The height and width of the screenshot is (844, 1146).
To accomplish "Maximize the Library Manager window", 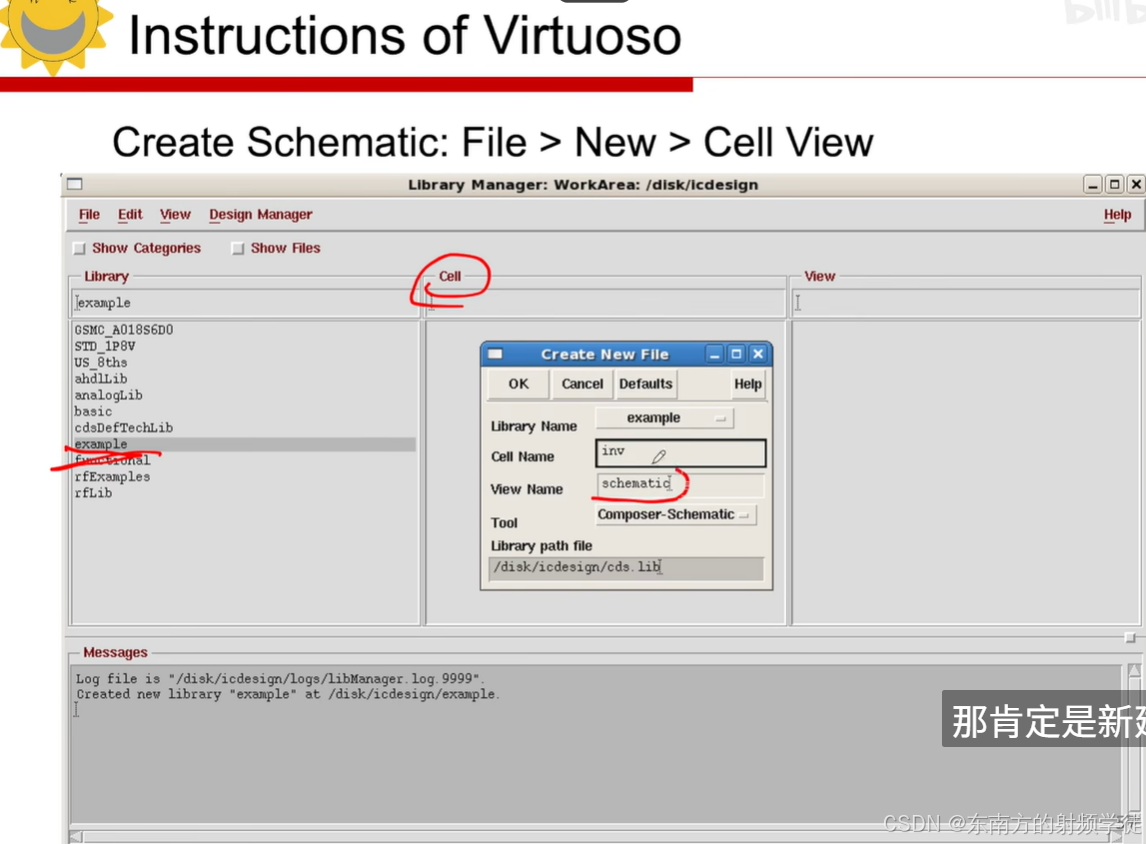I will [x=1115, y=184].
